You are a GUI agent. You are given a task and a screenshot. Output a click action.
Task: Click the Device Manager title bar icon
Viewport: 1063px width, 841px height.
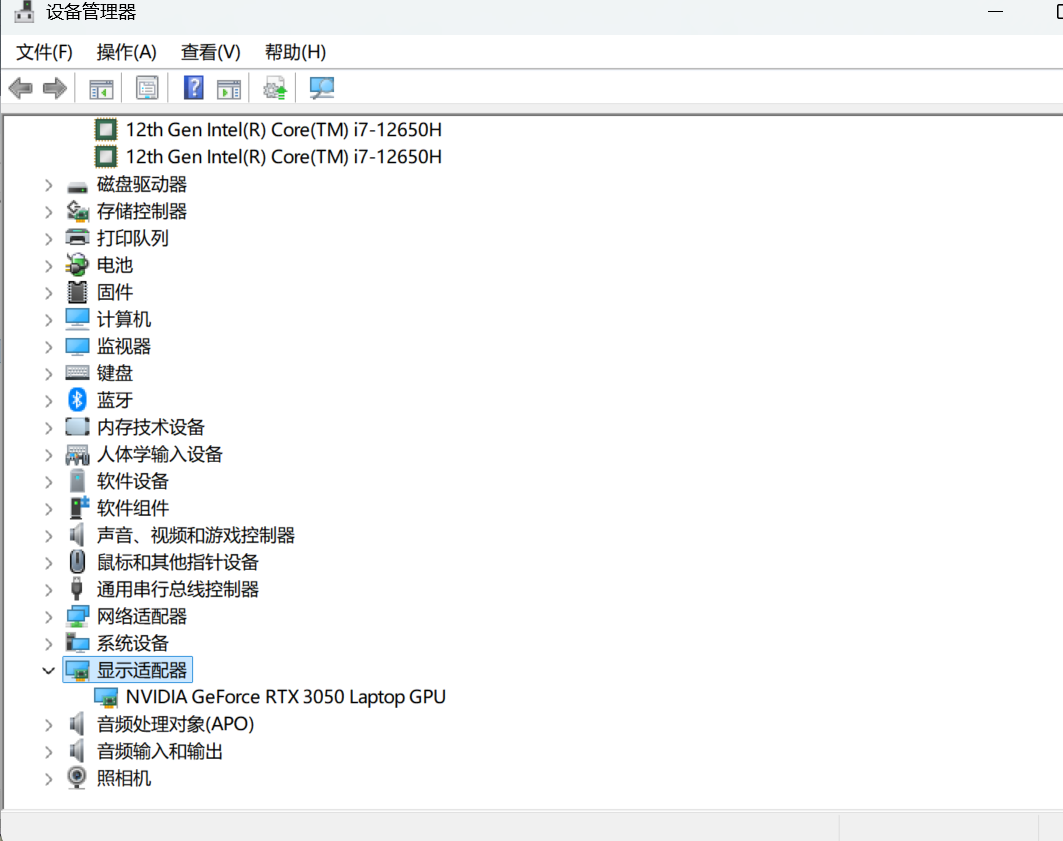(24, 12)
